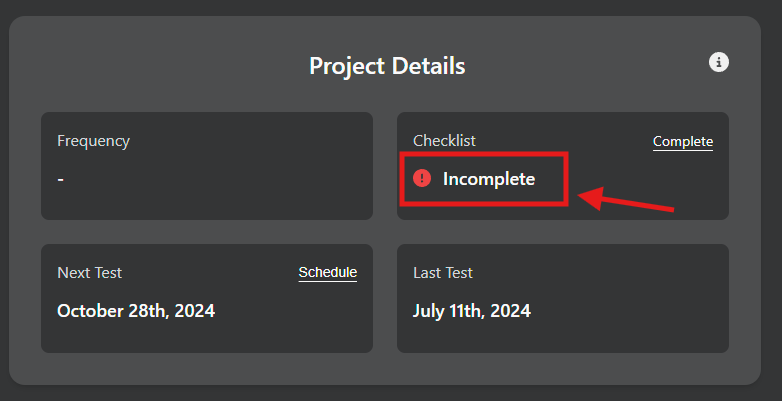Click the red exclamation warning icon
This screenshot has height=401, width=782.
click(x=422, y=178)
